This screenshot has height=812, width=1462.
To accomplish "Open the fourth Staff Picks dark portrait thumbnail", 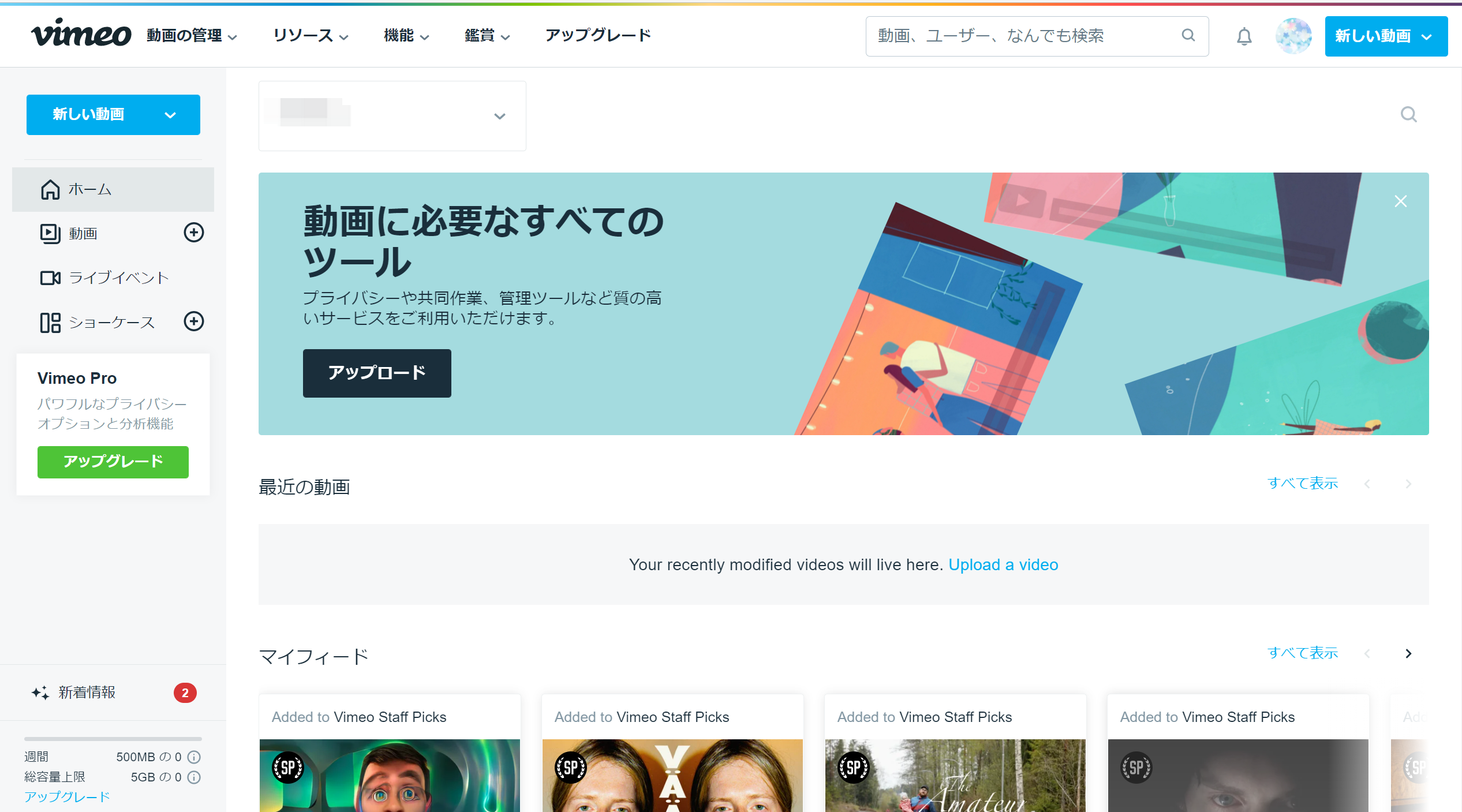I will tap(1238, 776).
